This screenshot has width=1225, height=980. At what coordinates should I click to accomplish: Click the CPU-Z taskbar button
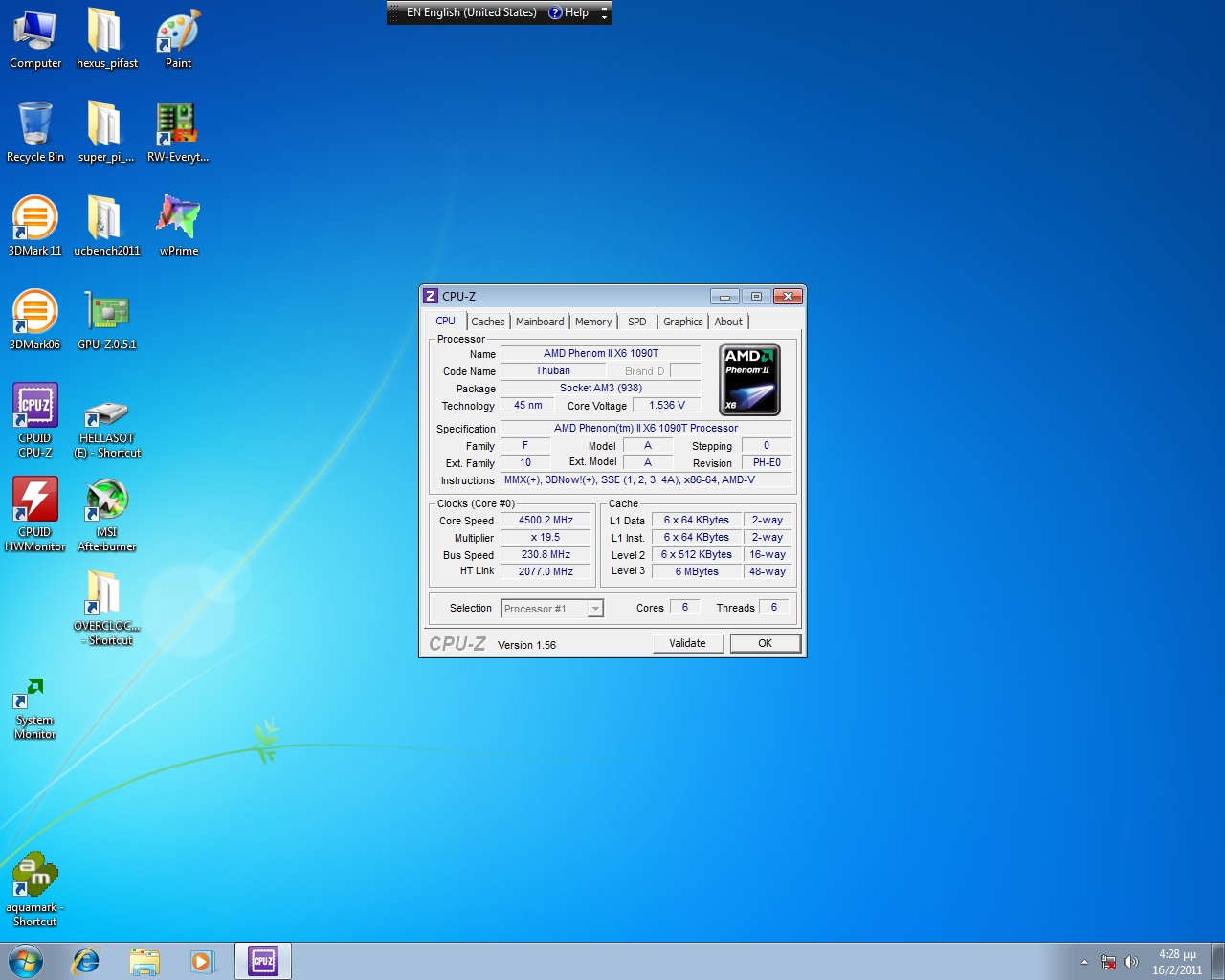[x=263, y=961]
